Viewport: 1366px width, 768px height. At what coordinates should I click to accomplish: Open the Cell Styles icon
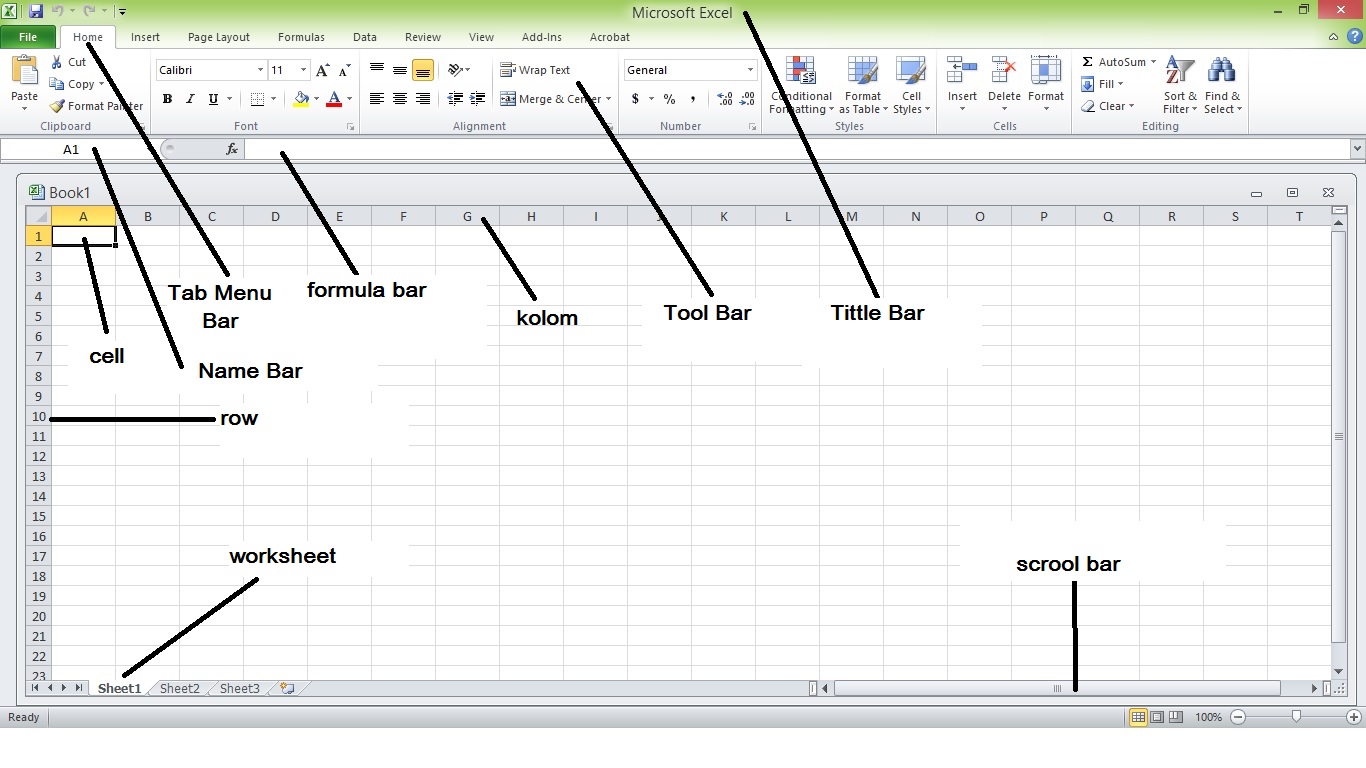point(911,70)
